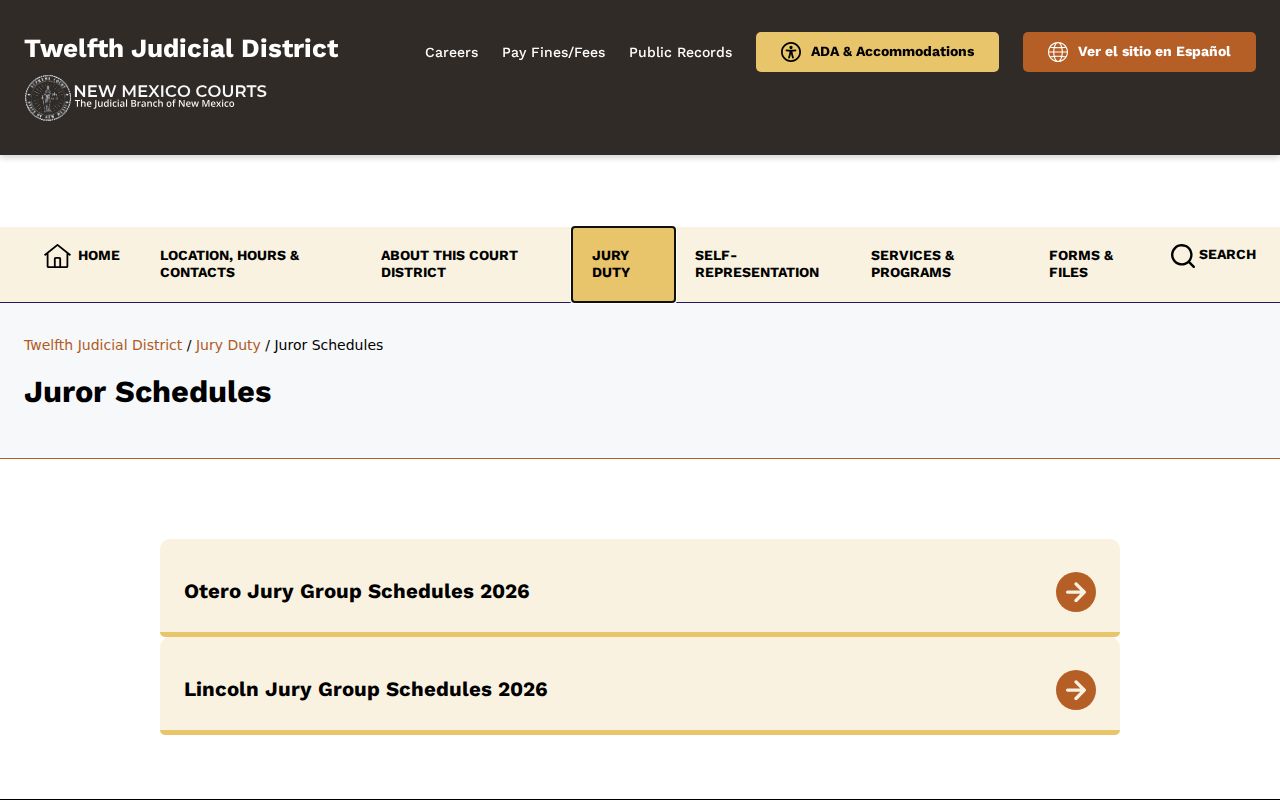Open Forms & Files menu
The width and height of the screenshot is (1280, 800).
tap(1081, 264)
